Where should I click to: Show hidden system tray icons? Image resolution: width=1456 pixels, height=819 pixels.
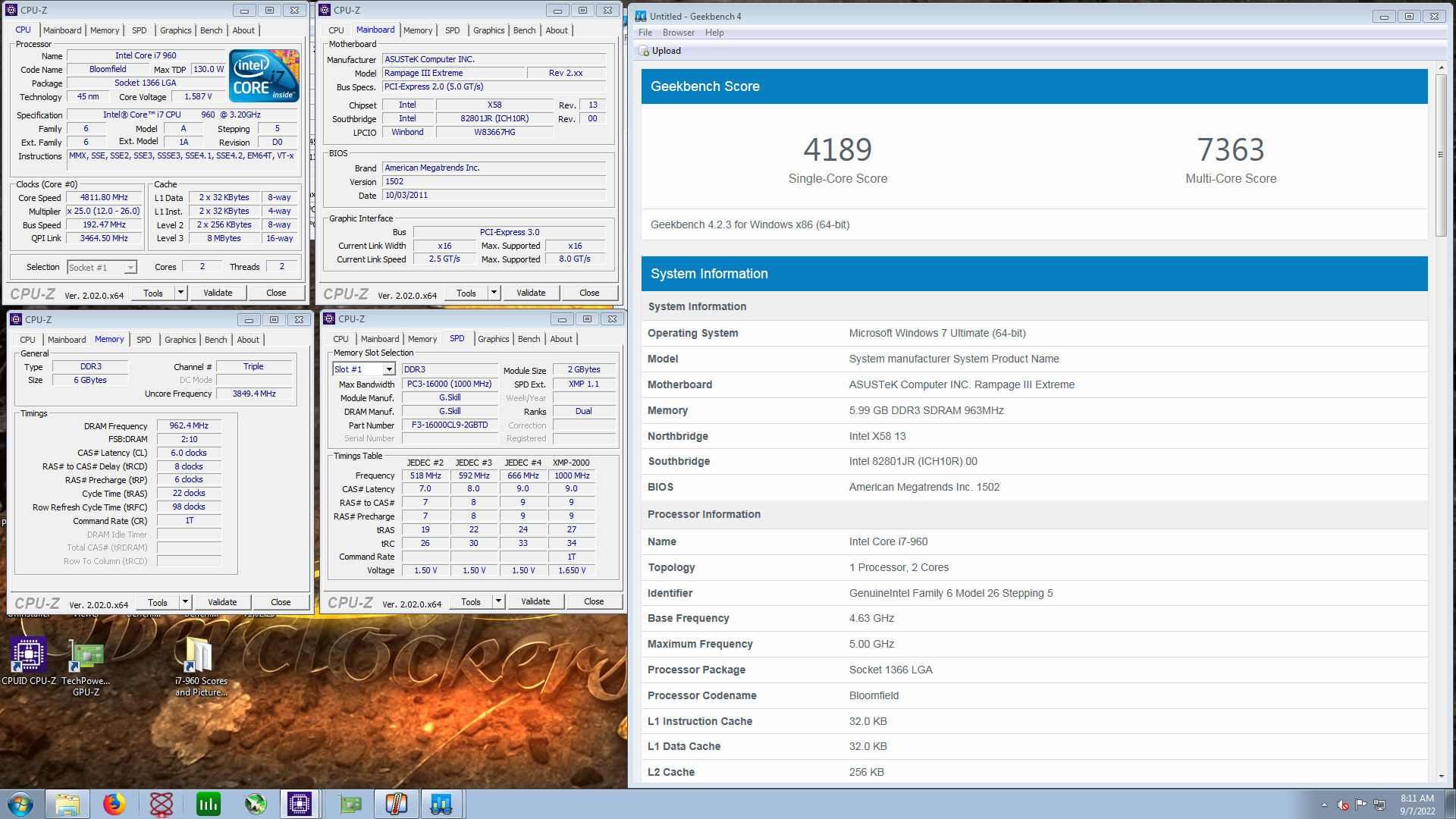pyautogui.click(x=1324, y=805)
